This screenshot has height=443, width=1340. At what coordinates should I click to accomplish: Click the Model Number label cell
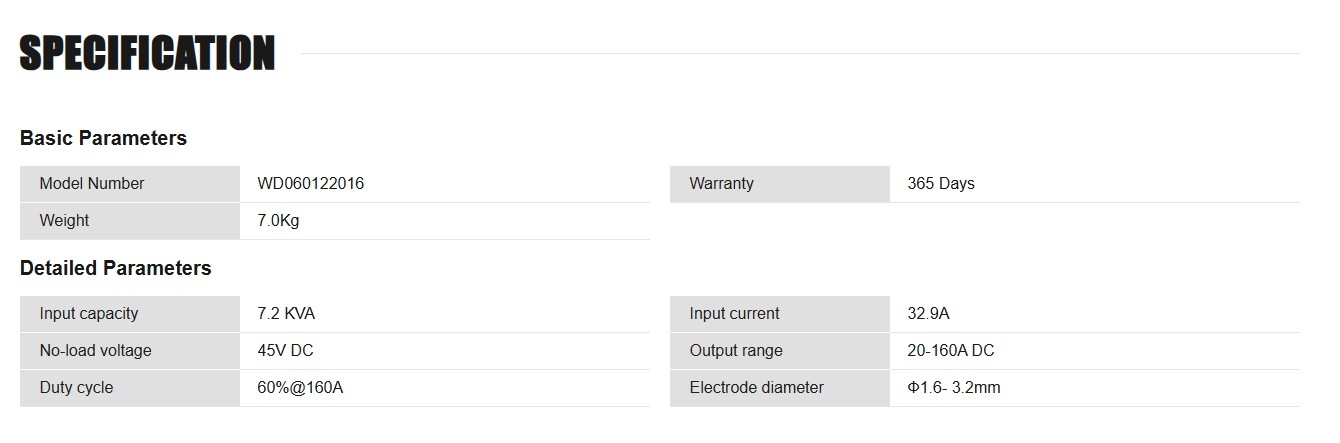coord(130,184)
